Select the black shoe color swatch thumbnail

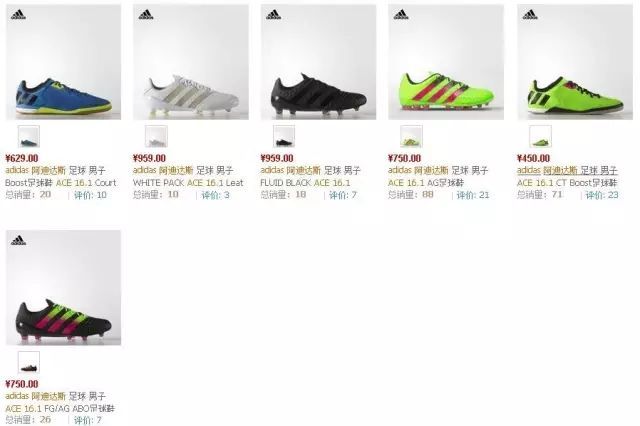[x=284, y=136]
